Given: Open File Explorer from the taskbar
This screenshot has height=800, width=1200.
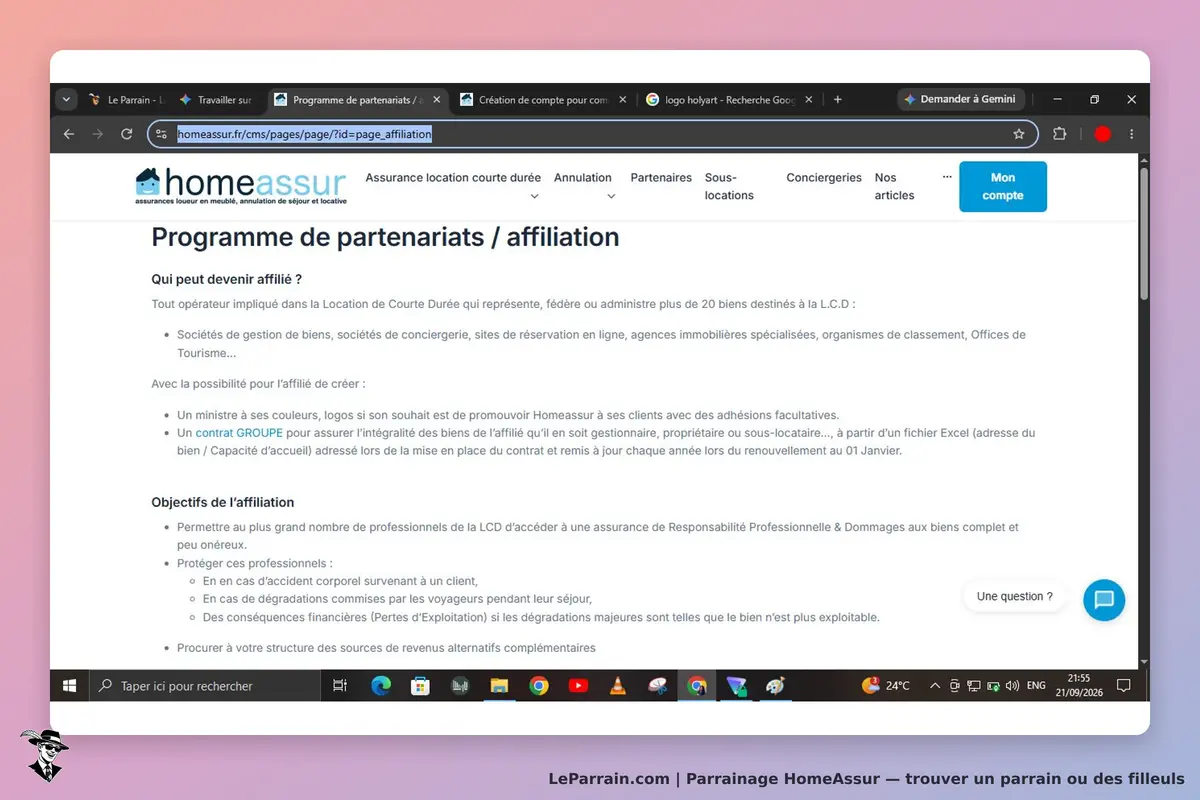Looking at the screenshot, I should coord(499,686).
